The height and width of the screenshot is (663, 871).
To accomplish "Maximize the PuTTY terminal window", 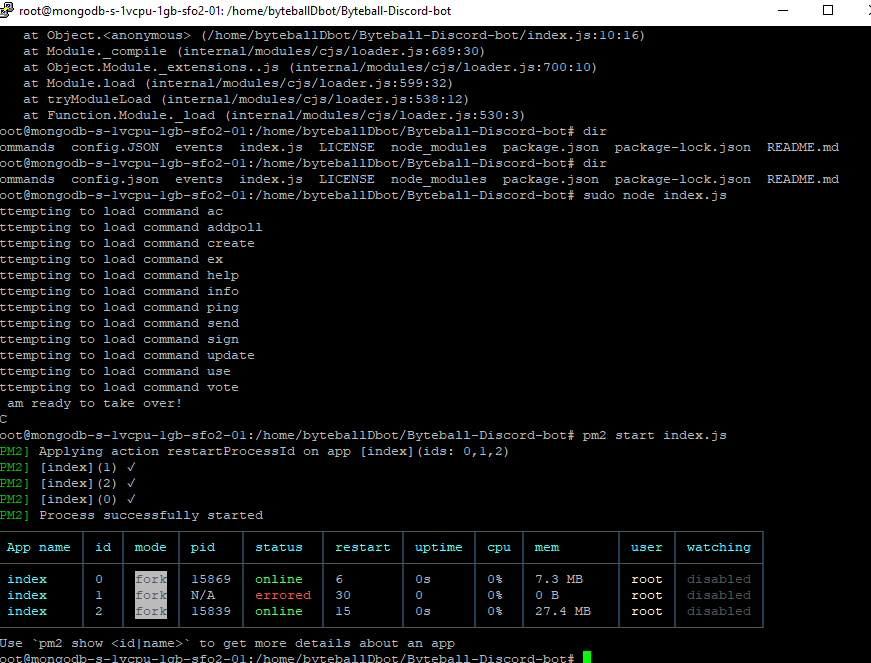I will pos(828,11).
